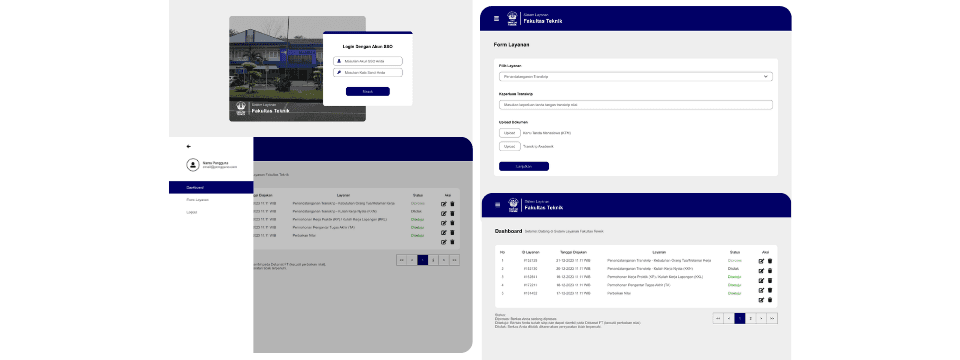The image size is (960, 360).
Task: Click the university logo in the Form Layanan header
Action: (x=512, y=18)
